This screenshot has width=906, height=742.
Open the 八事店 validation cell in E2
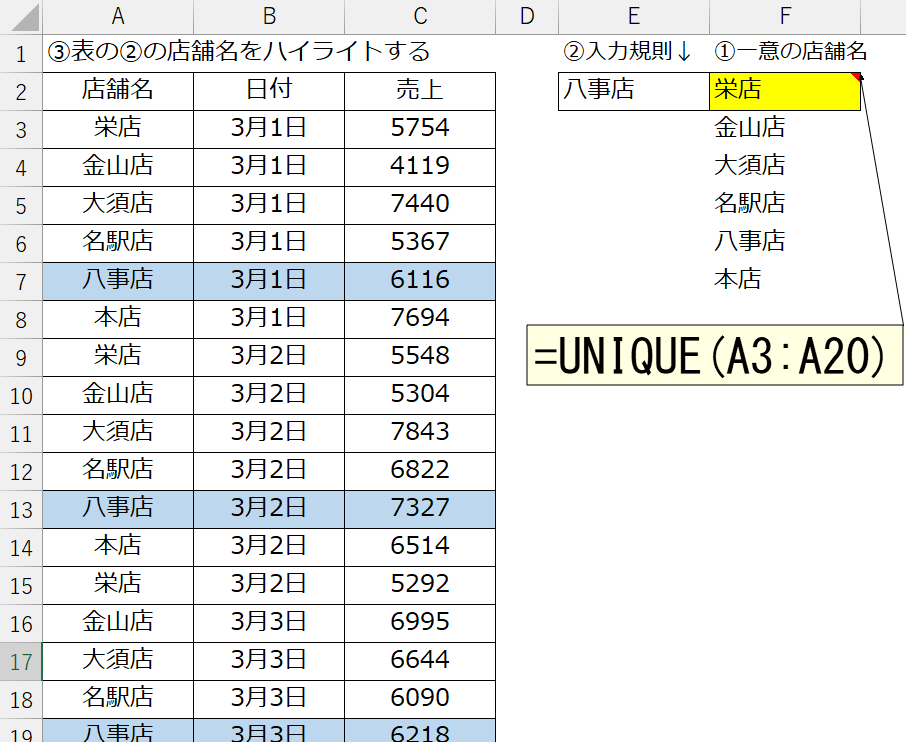coord(634,91)
